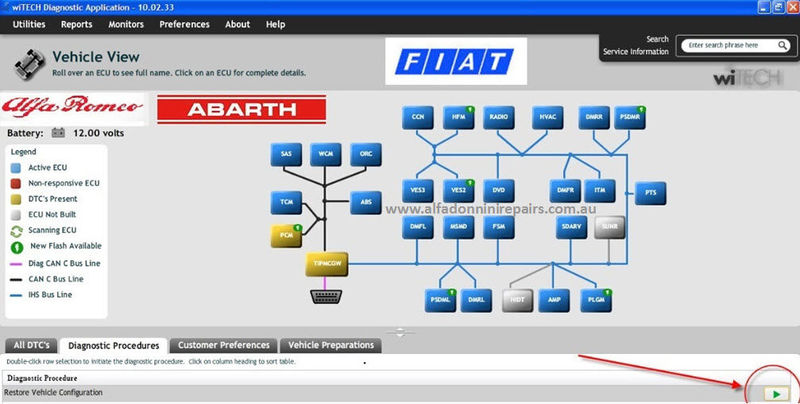Open the CCN ECU module
800x404 pixels.
pos(418,118)
